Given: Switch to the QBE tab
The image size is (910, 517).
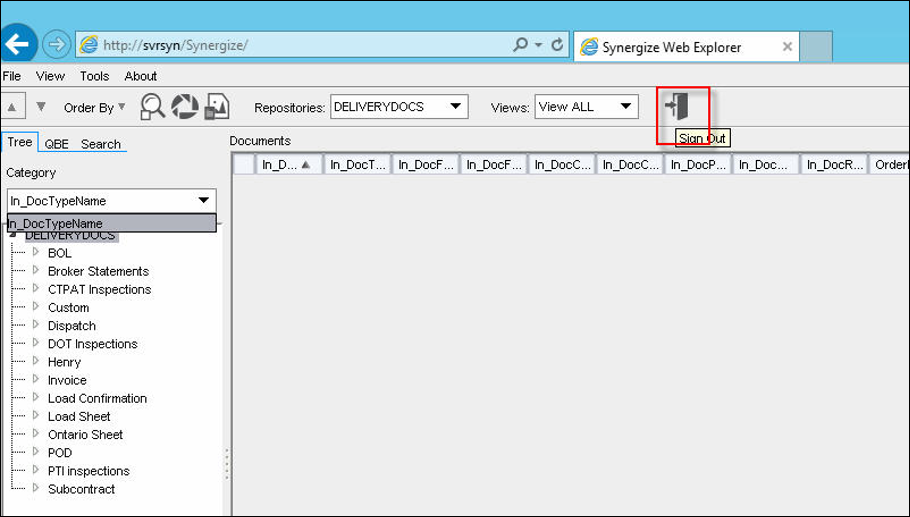Looking at the screenshot, I should pyautogui.click(x=56, y=144).
